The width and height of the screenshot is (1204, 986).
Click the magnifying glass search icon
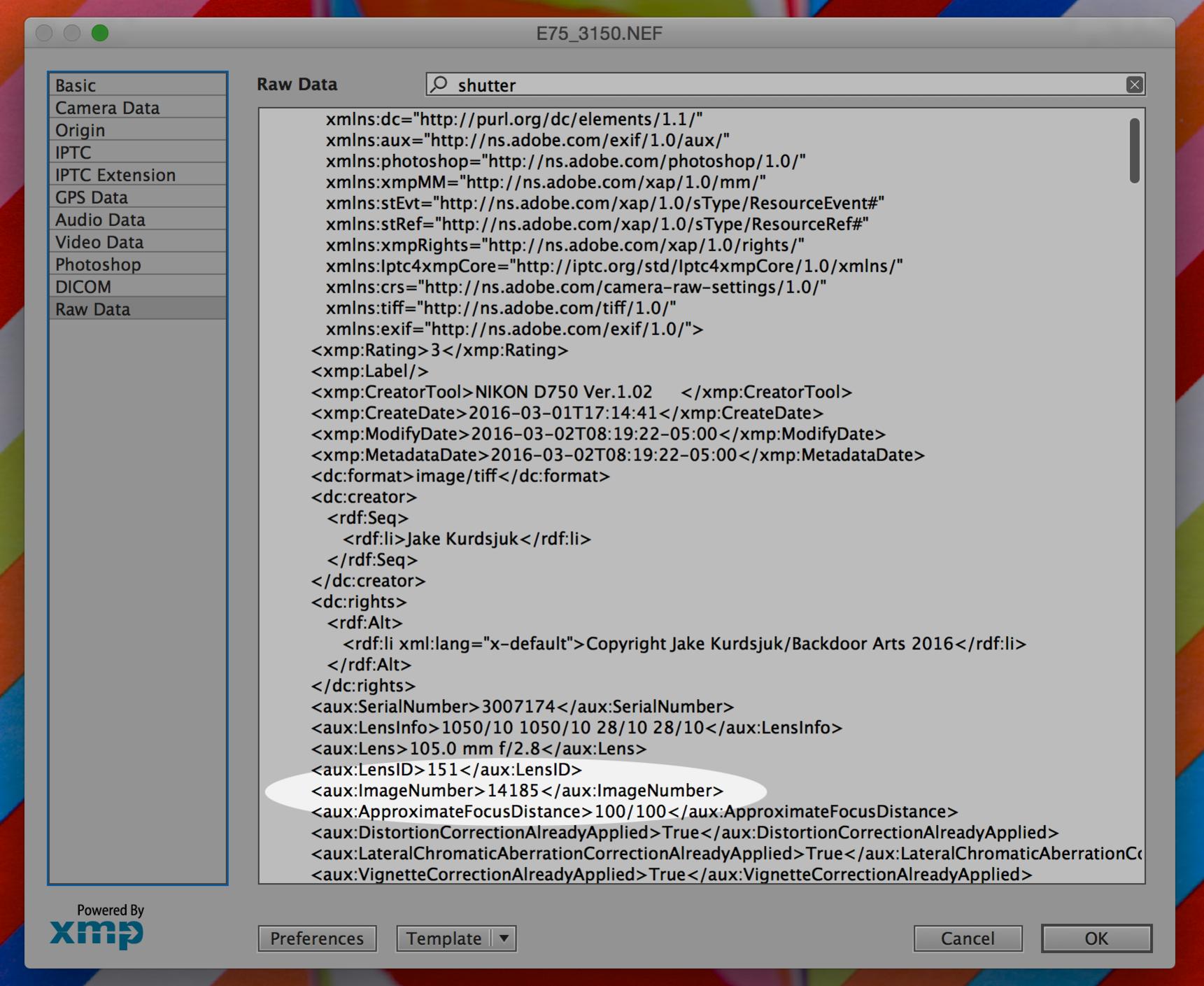click(x=439, y=85)
